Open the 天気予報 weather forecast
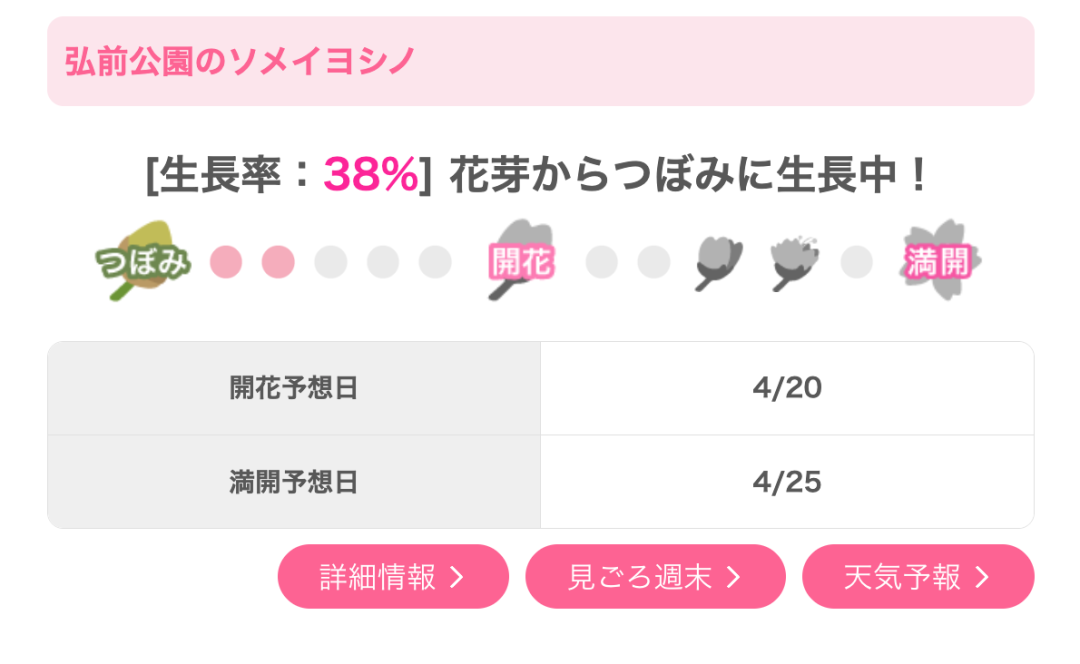The height and width of the screenshot is (664, 1080). pos(918,577)
